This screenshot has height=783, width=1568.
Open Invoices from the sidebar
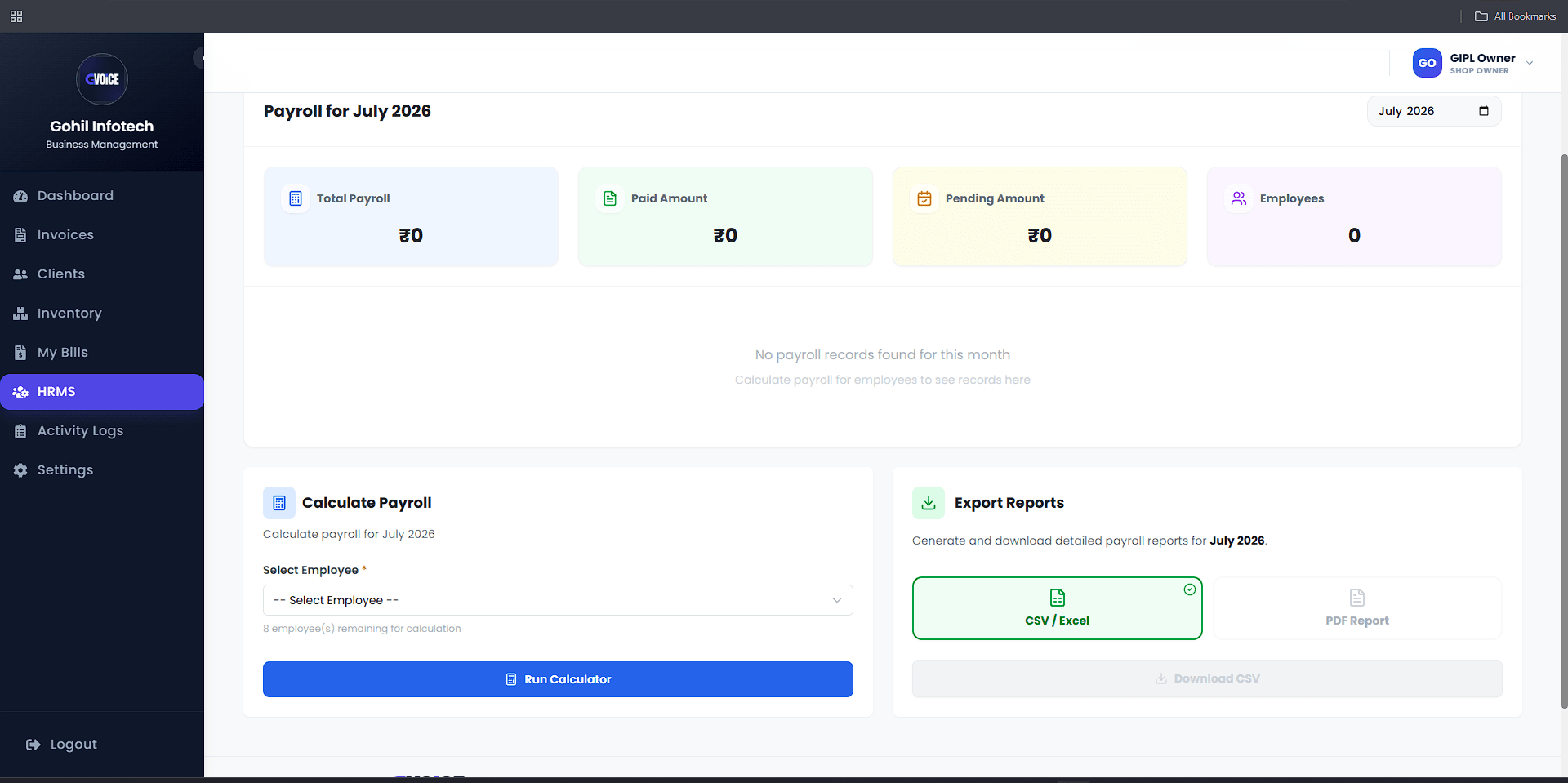coord(102,235)
